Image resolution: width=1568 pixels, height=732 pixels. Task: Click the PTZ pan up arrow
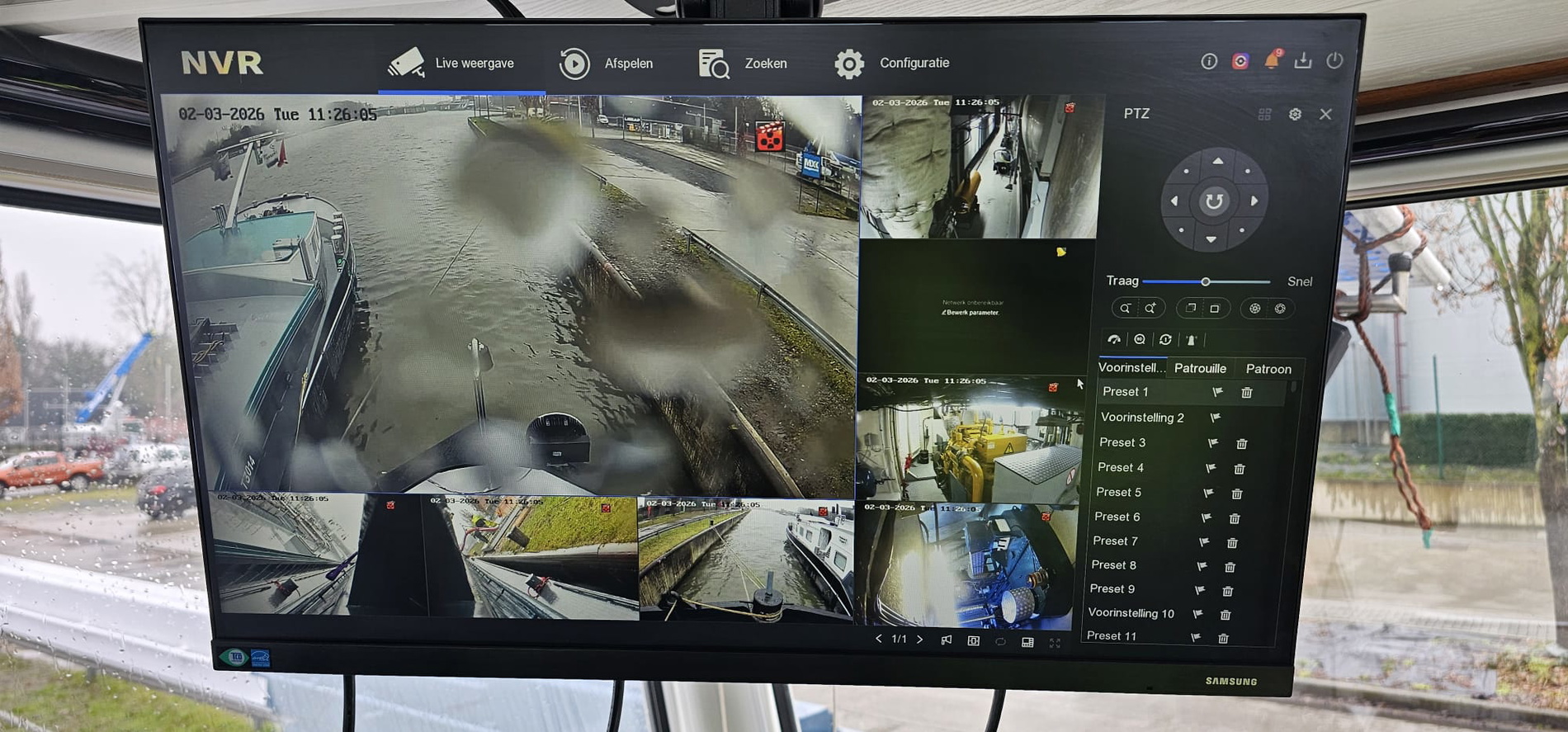point(1217,162)
